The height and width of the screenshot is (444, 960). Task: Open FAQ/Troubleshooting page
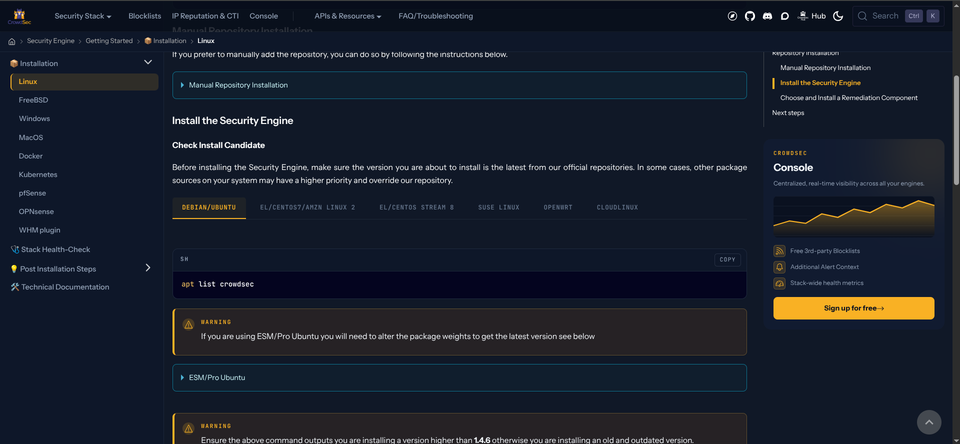coord(435,16)
